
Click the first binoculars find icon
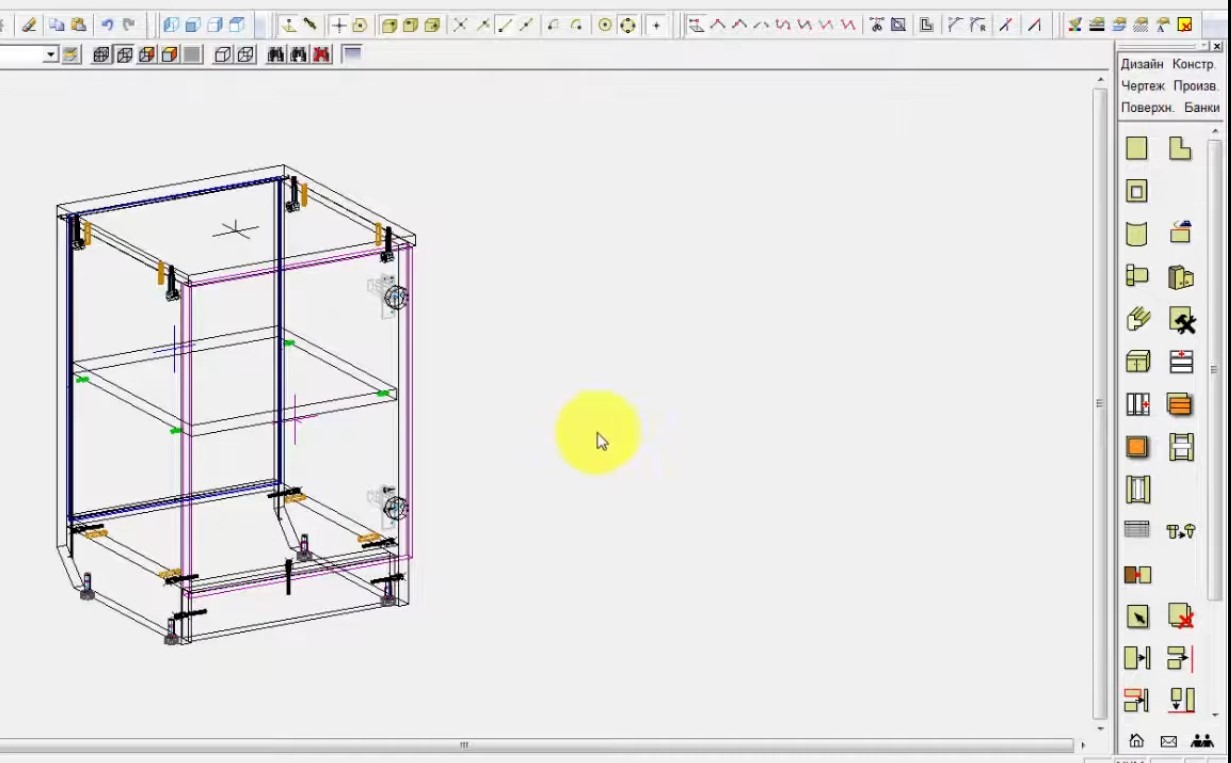pyautogui.click(x=276, y=55)
